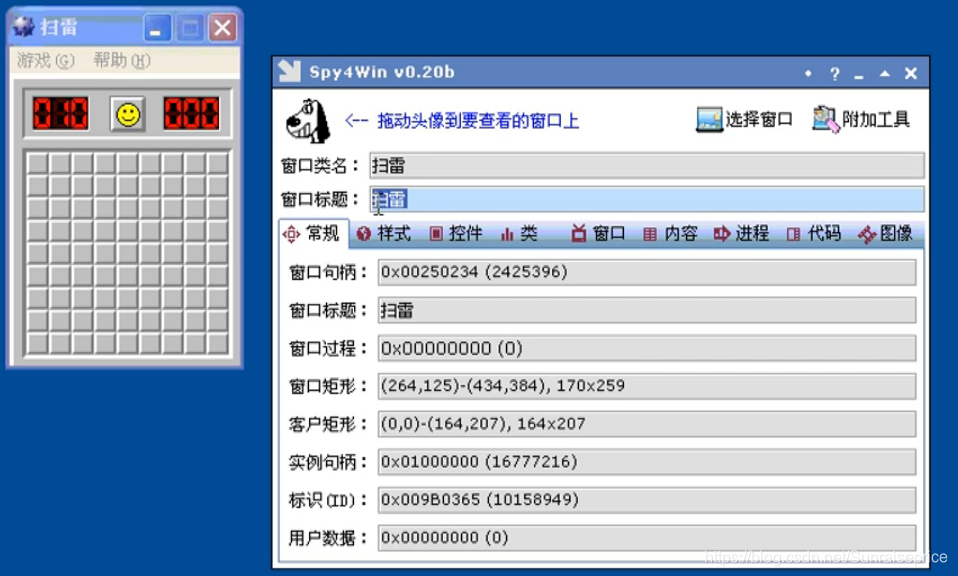Open the 进程 tab
The height and width of the screenshot is (576, 958).
741,233
